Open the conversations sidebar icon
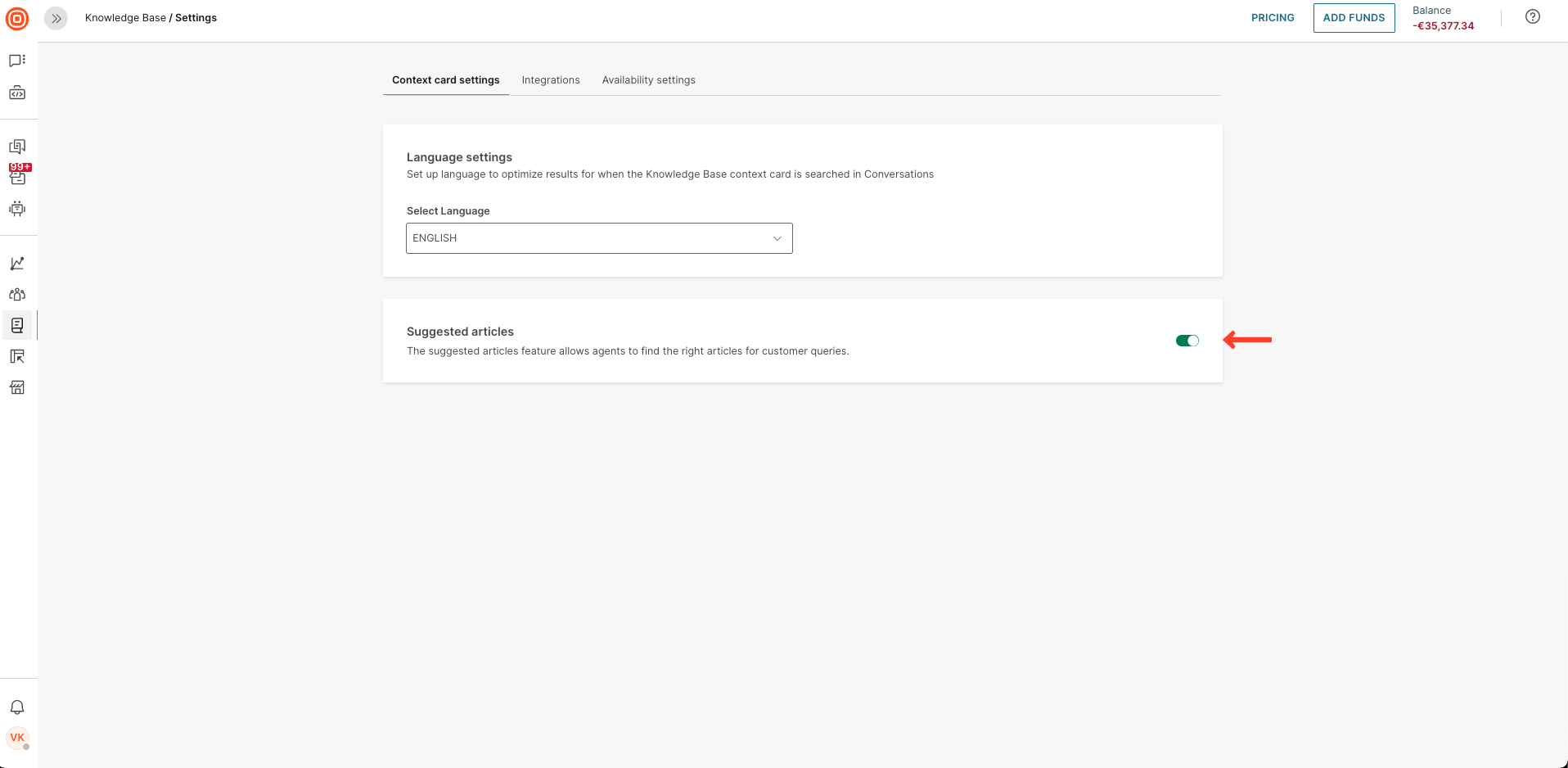Screen dimensions: 1568x768 (17, 147)
